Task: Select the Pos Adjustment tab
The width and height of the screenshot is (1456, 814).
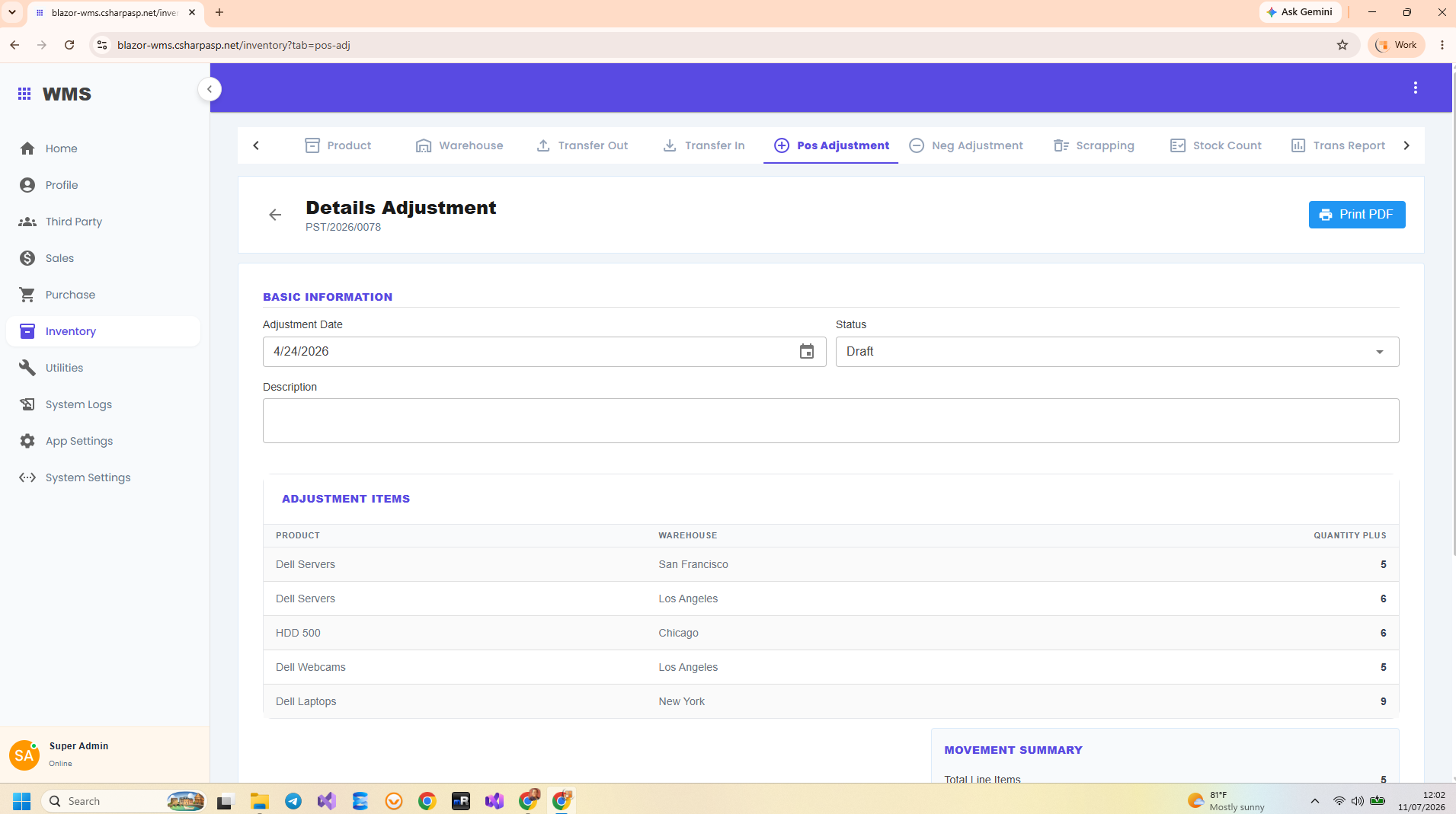Action: (x=831, y=145)
